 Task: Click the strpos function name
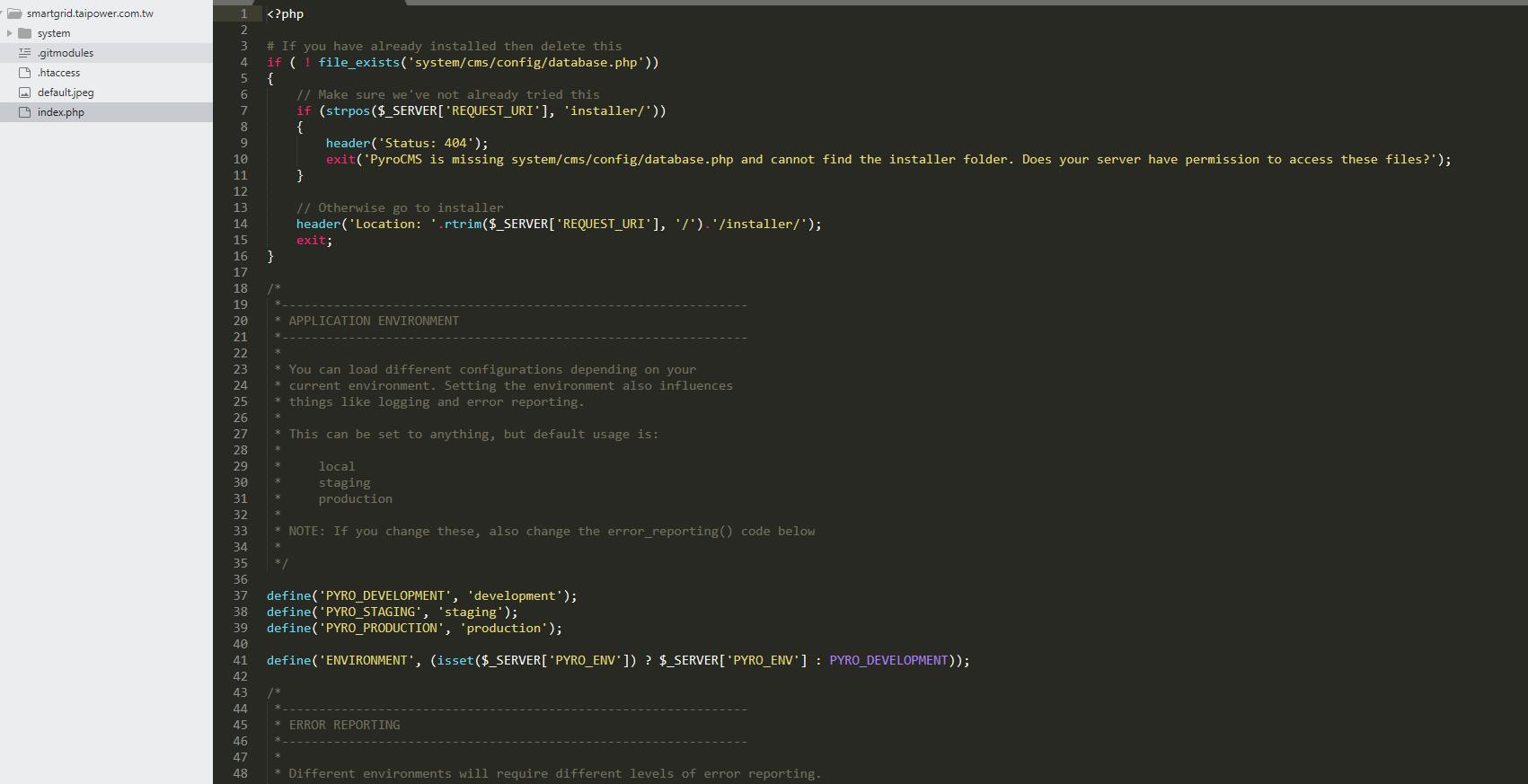348,110
